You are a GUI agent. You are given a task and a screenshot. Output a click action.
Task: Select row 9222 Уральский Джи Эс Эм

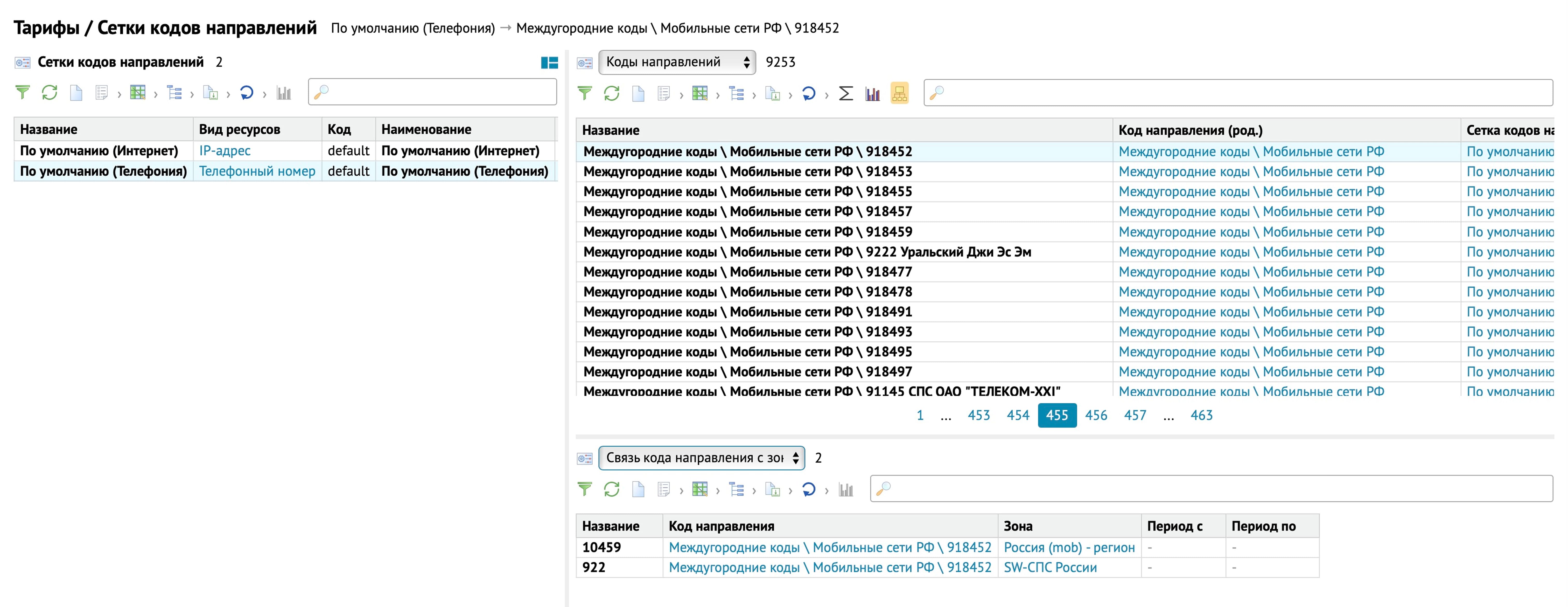pyautogui.click(x=1065, y=252)
